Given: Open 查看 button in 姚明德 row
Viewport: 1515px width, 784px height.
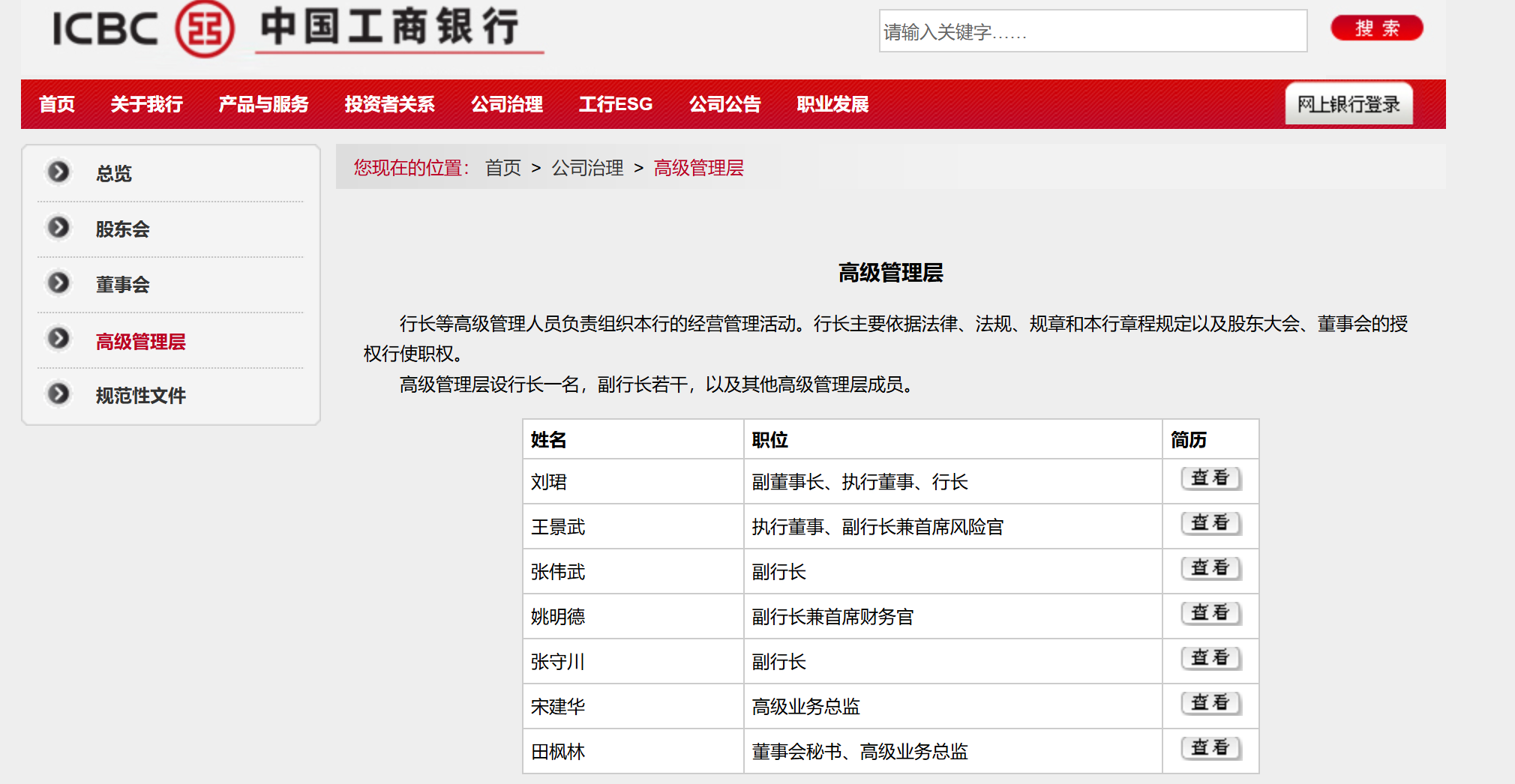Looking at the screenshot, I should 1210,613.
